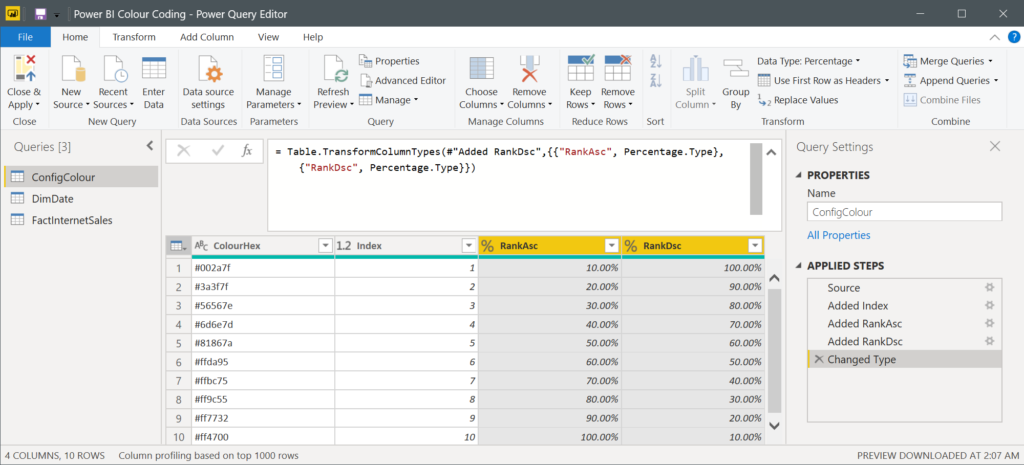Collapse the ribbon
Screen dimensions: 1024x465
(x=994, y=37)
